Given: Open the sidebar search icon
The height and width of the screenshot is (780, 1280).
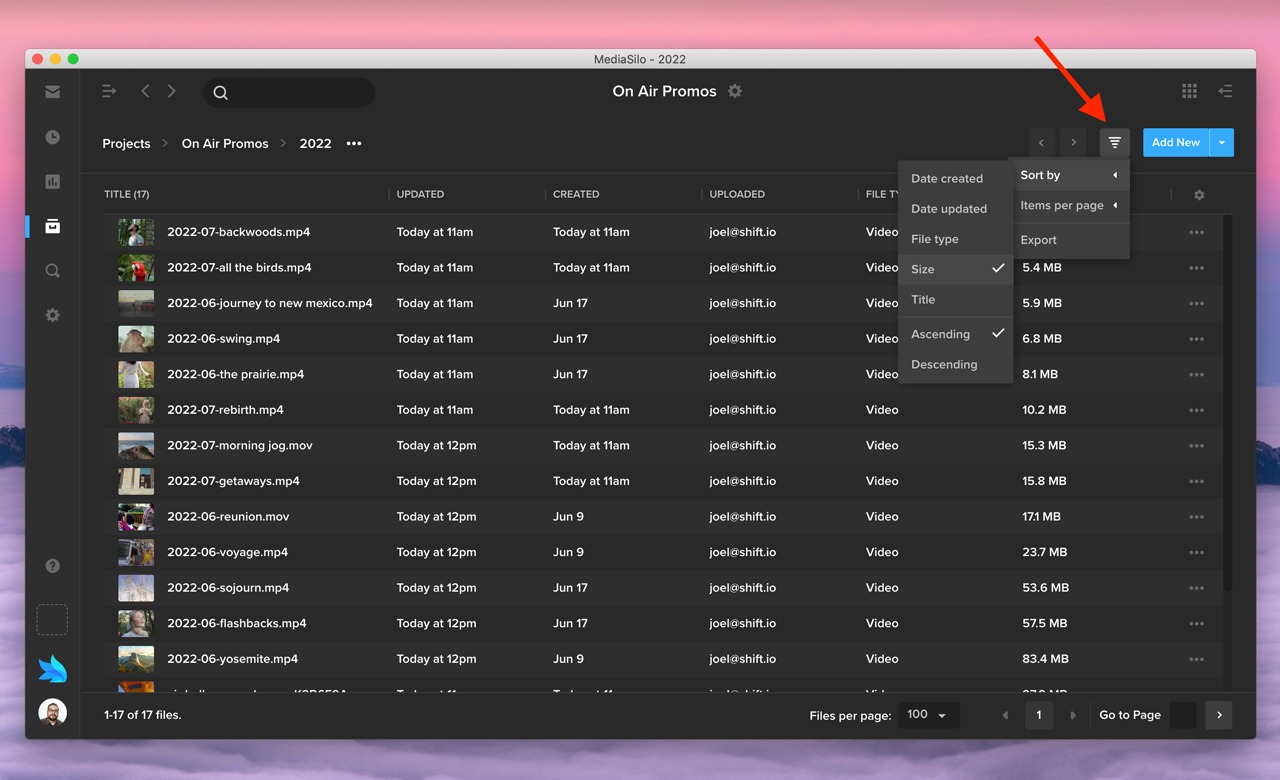Looking at the screenshot, I should pyautogui.click(x=53, y=271).
